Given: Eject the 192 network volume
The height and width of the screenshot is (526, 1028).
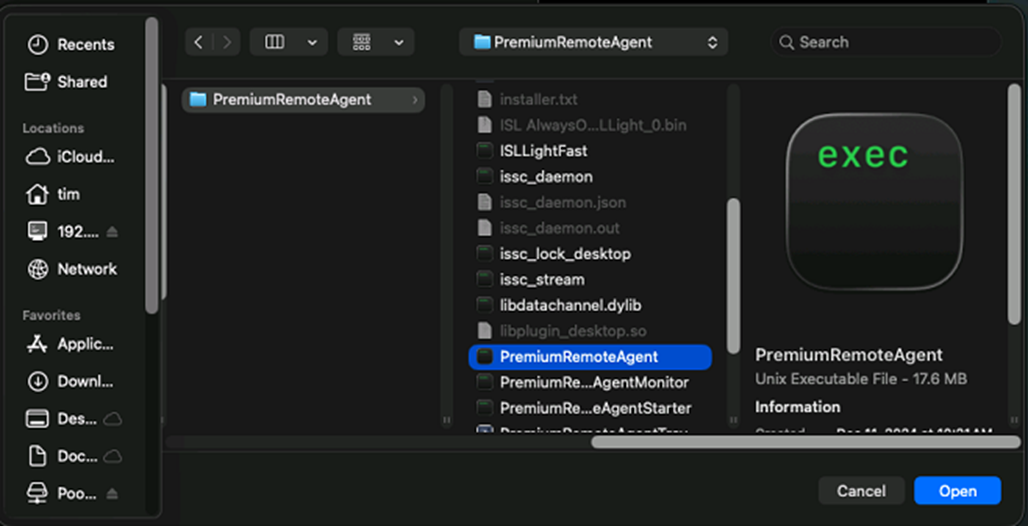Looking at the screenshot, I should pos(112,232).
